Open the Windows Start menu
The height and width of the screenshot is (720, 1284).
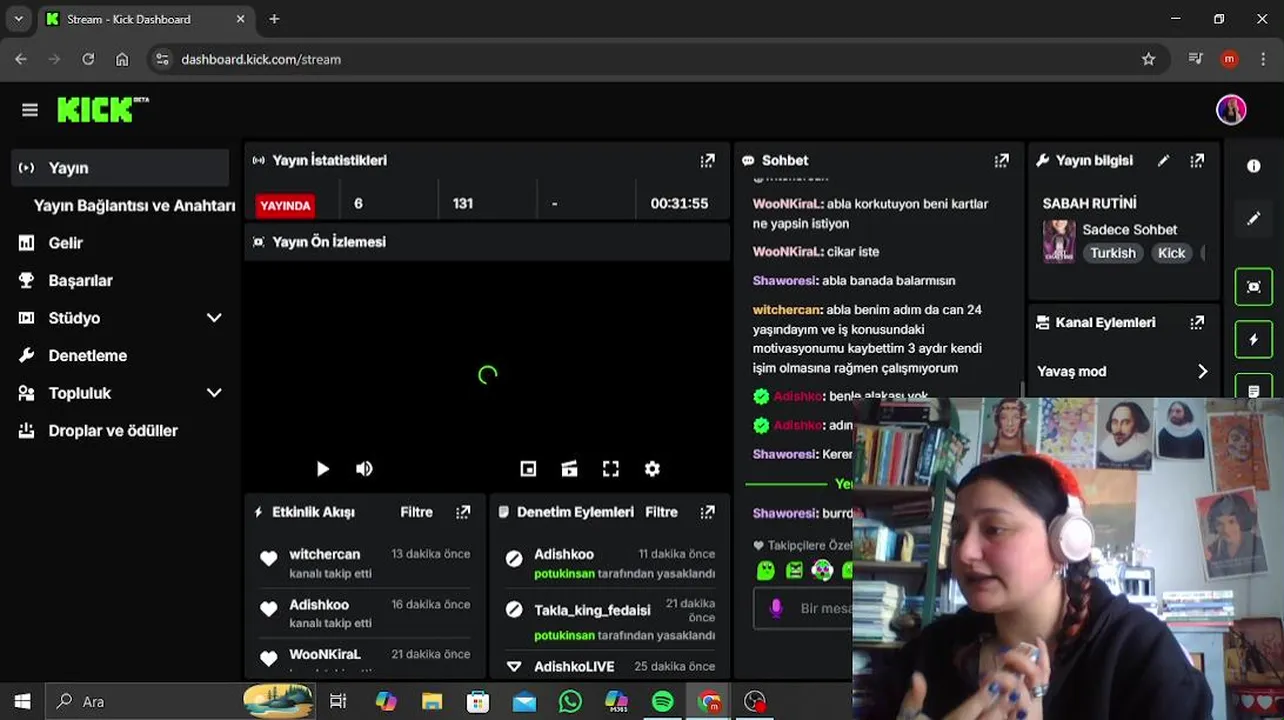click(22, 701)
